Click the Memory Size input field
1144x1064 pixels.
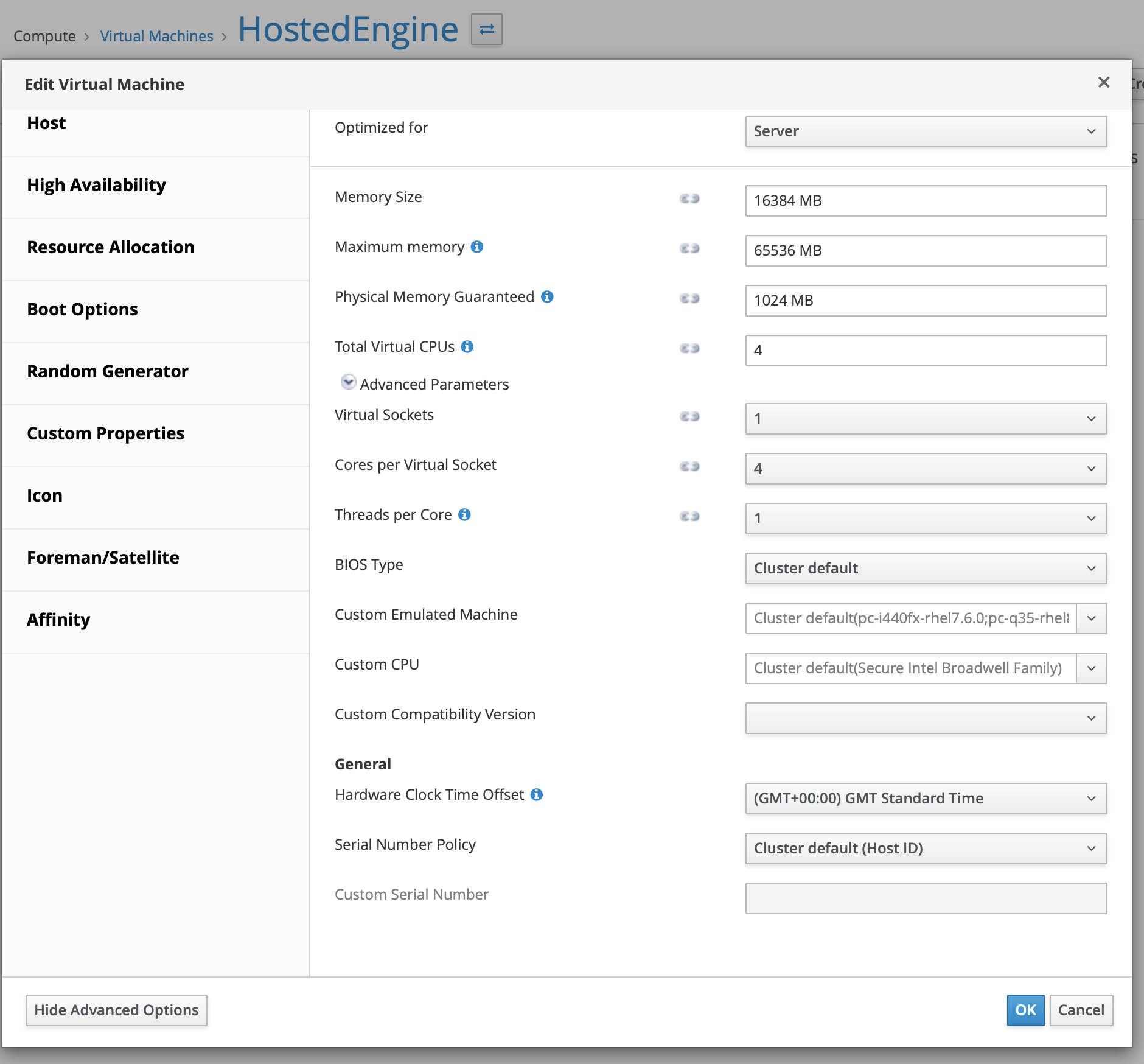pos(925,201)
